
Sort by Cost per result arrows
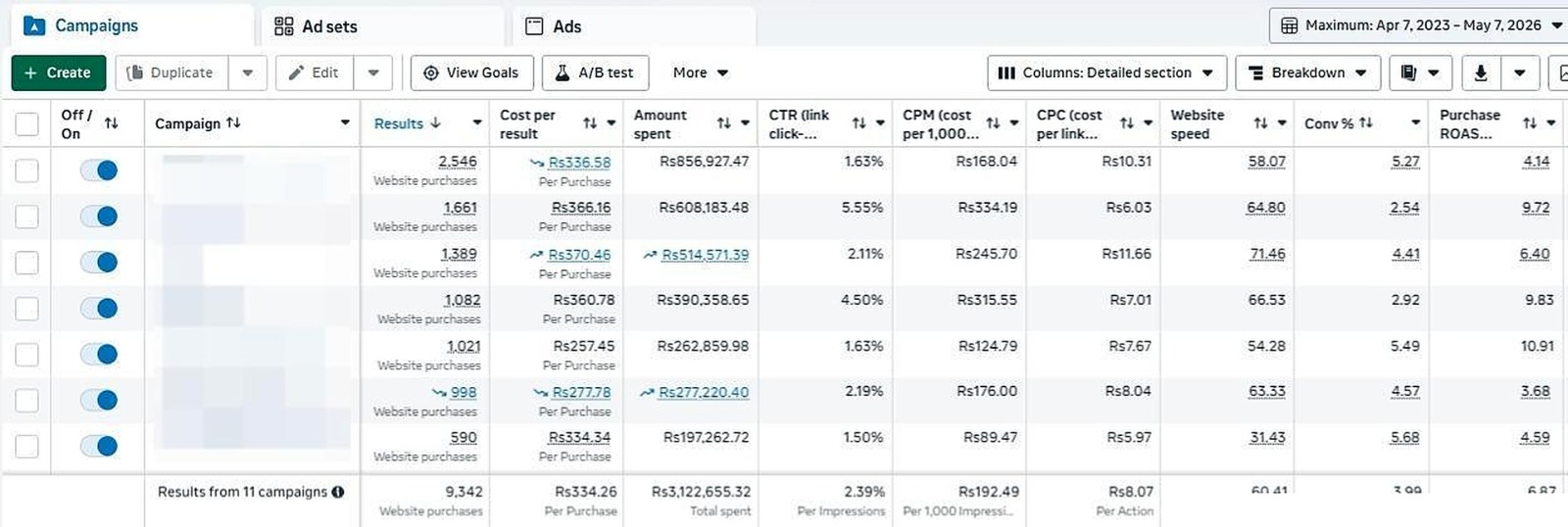pyautogui.click(x=590, y=123)
